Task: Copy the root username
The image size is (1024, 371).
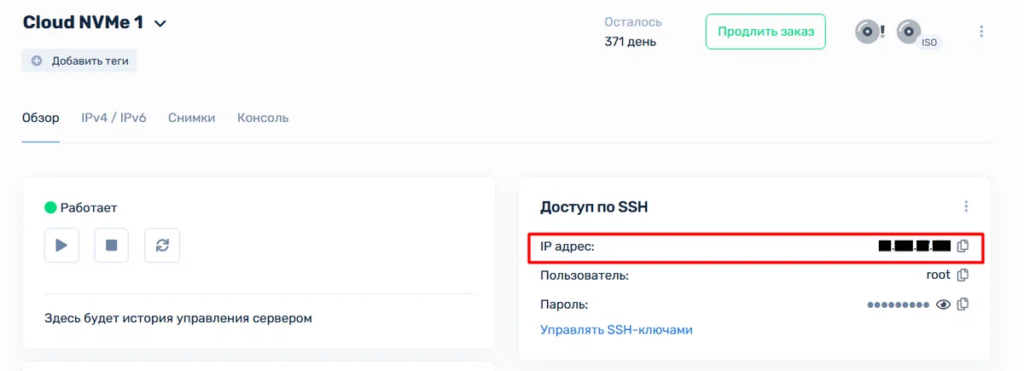Action: coord(963,276)
